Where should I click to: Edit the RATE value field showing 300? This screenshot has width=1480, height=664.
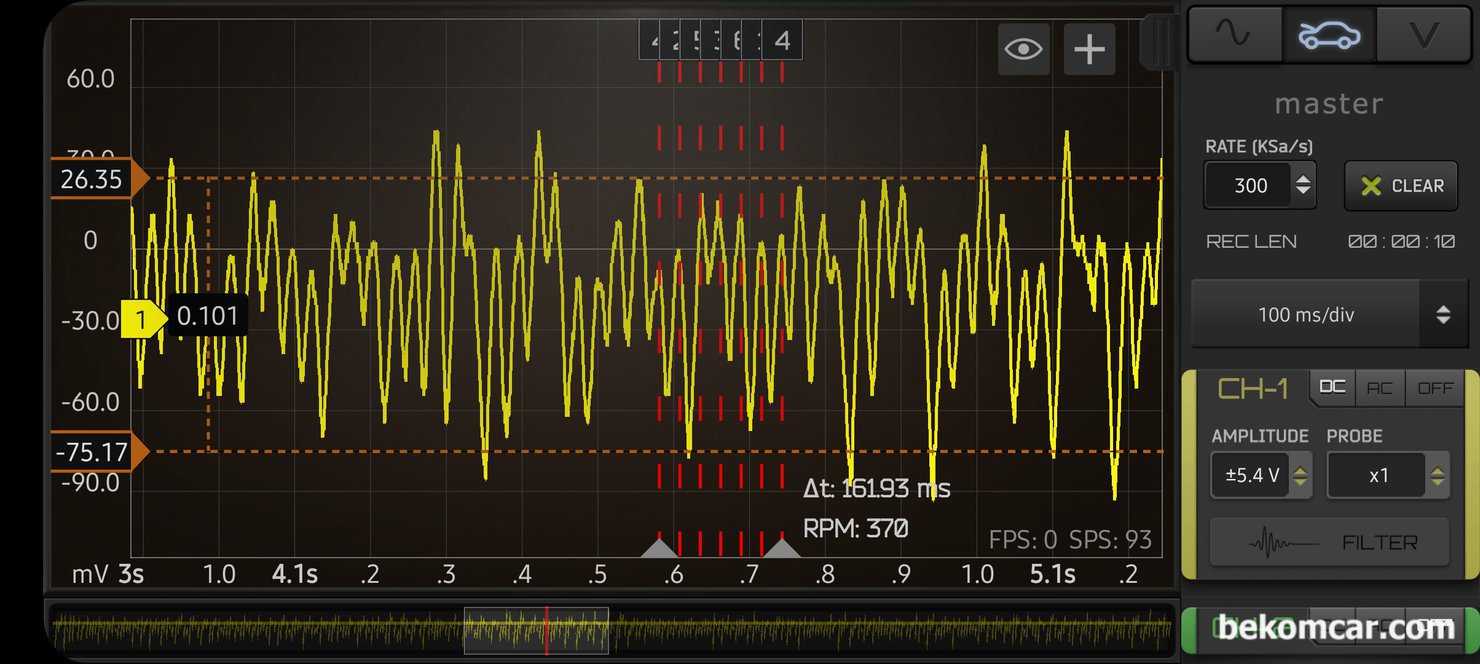(x=1250, y=185)
